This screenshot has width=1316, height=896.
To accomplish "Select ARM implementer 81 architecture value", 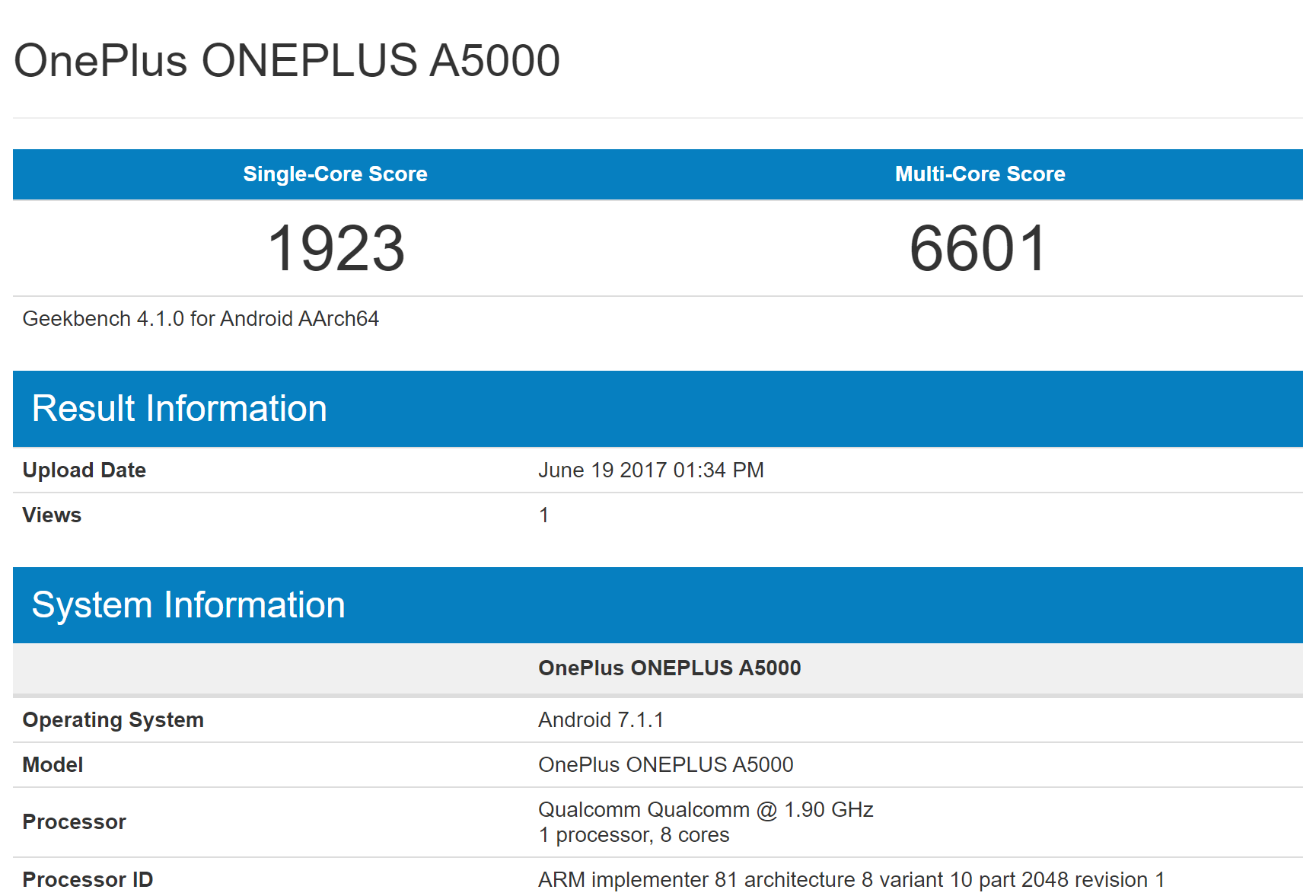I will pos(852,880).
